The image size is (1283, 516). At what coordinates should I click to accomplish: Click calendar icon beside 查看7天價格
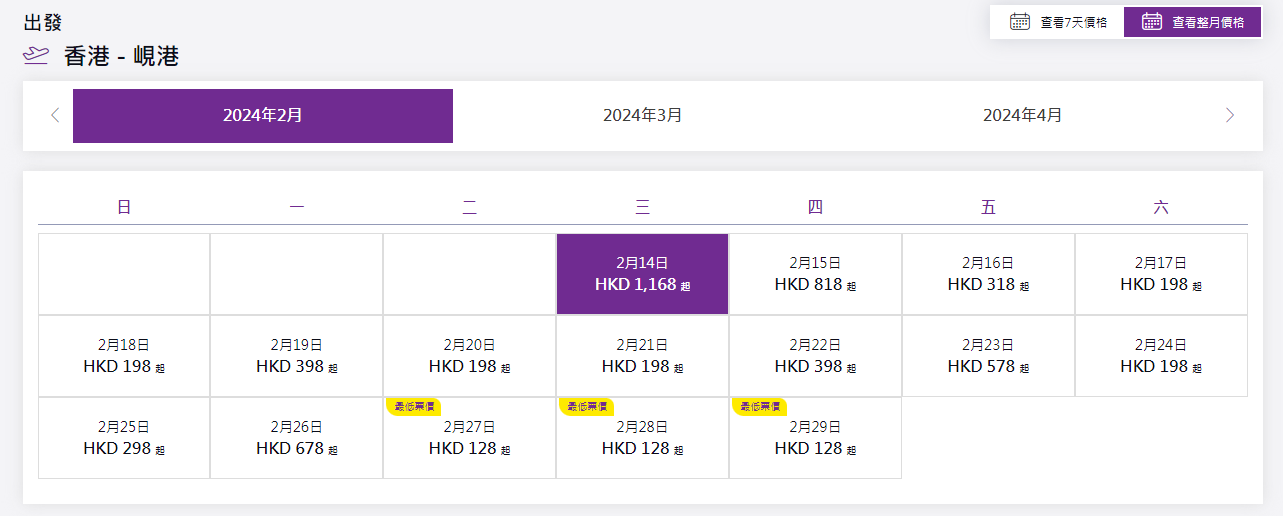point(1019,22)
